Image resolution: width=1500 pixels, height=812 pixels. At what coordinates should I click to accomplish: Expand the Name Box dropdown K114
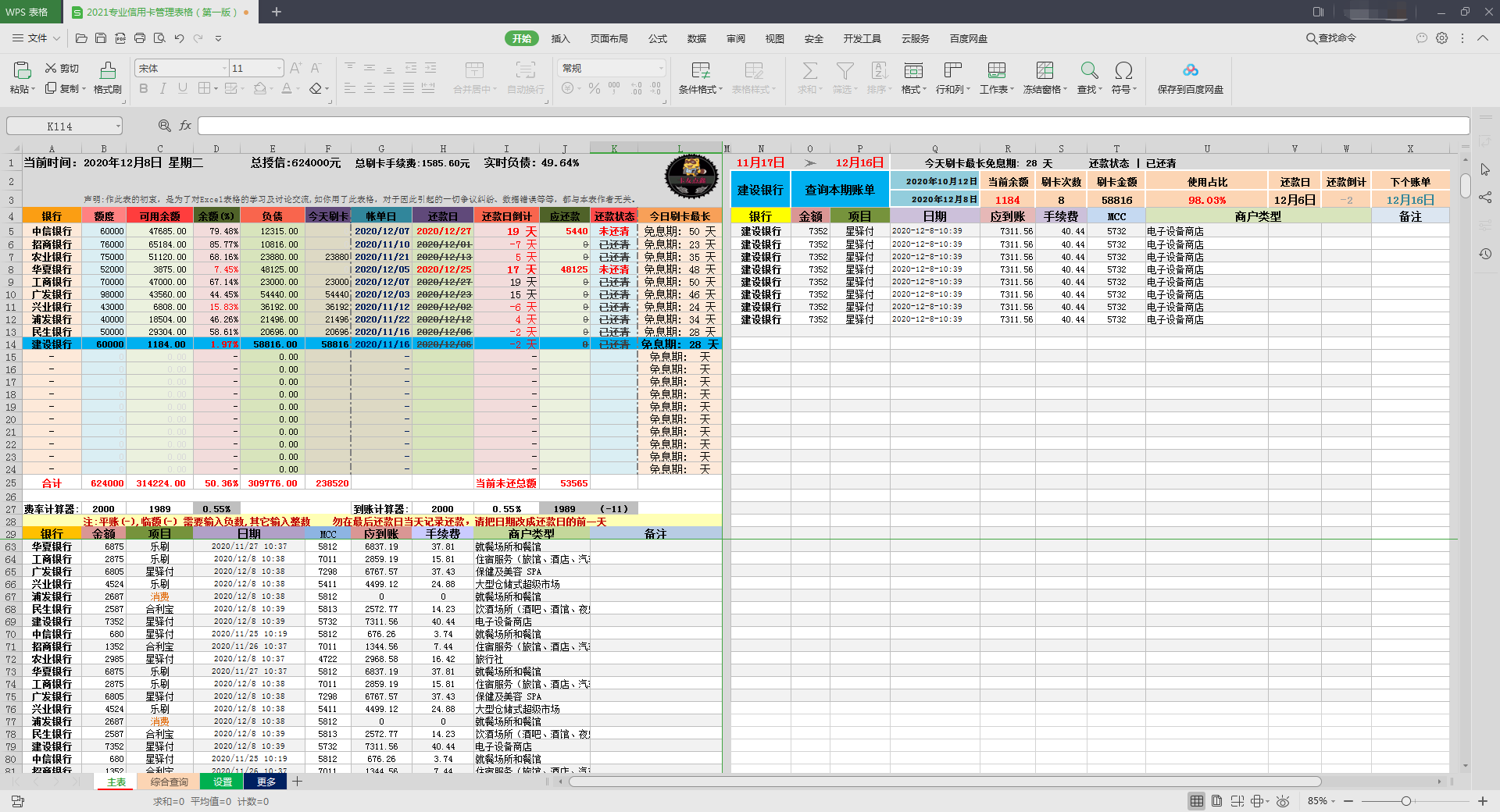pos(118,126)
